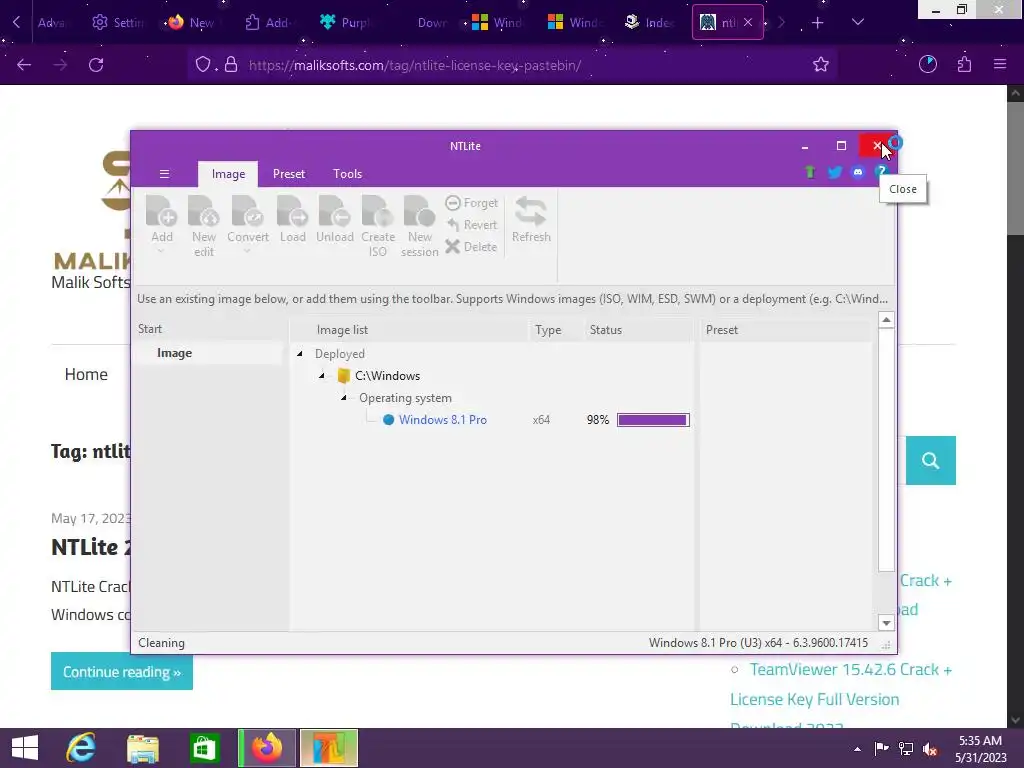Image resolution: width=1024 pixels, height=768 pixels.
Task: Click the x64 type cell
Action: (x=541, y=420)
